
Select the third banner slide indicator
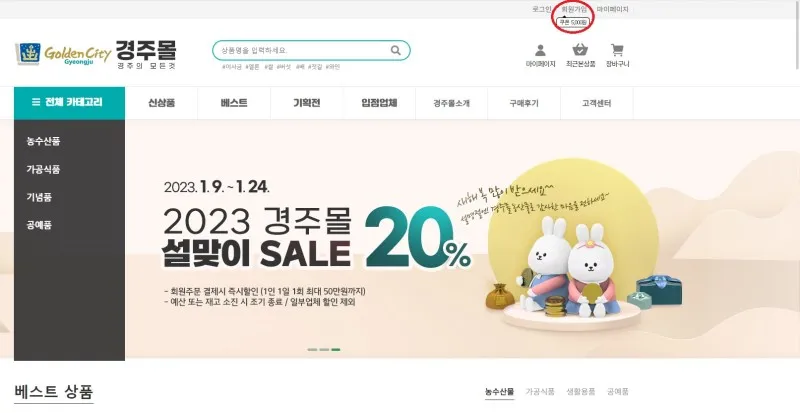coord(336,350)
